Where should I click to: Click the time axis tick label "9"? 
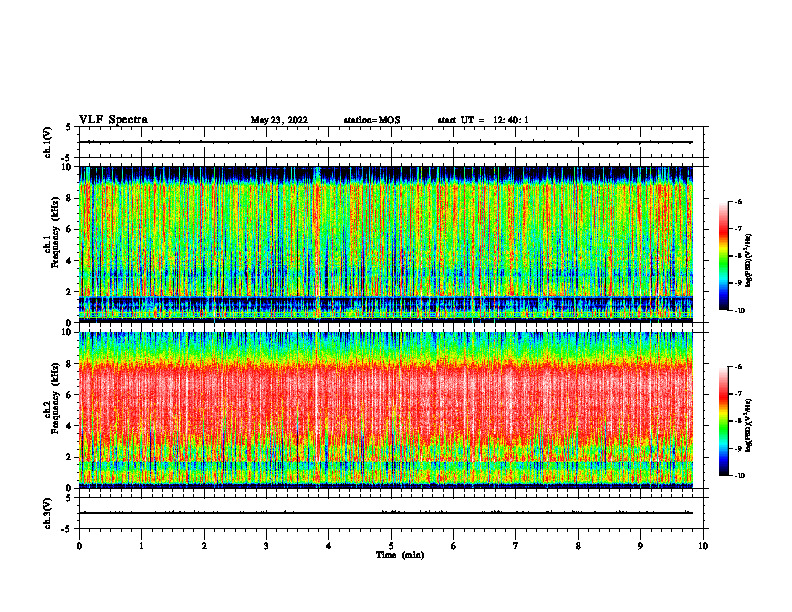point(640,546)
